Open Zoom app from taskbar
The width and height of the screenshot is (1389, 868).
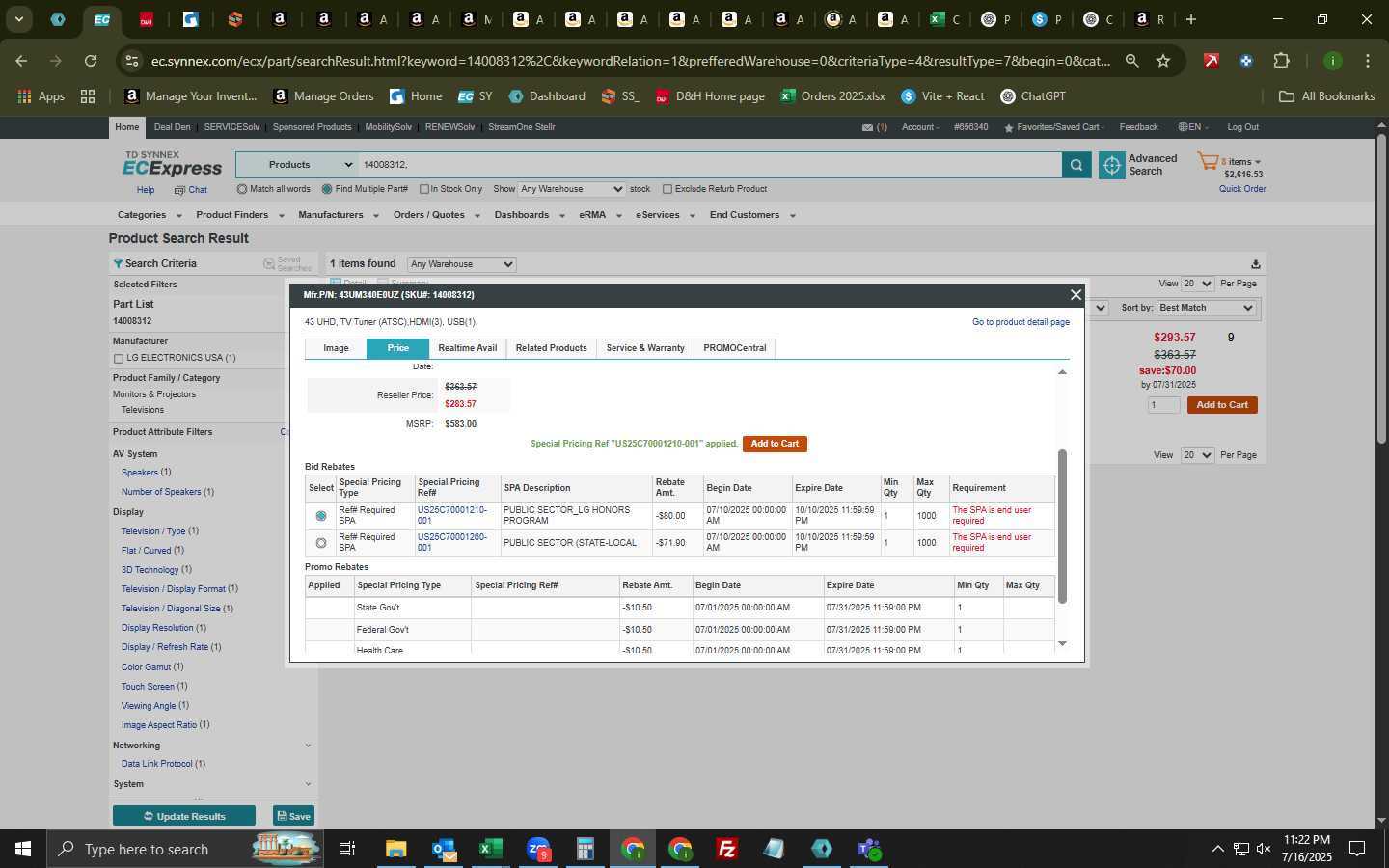point(538,849)
